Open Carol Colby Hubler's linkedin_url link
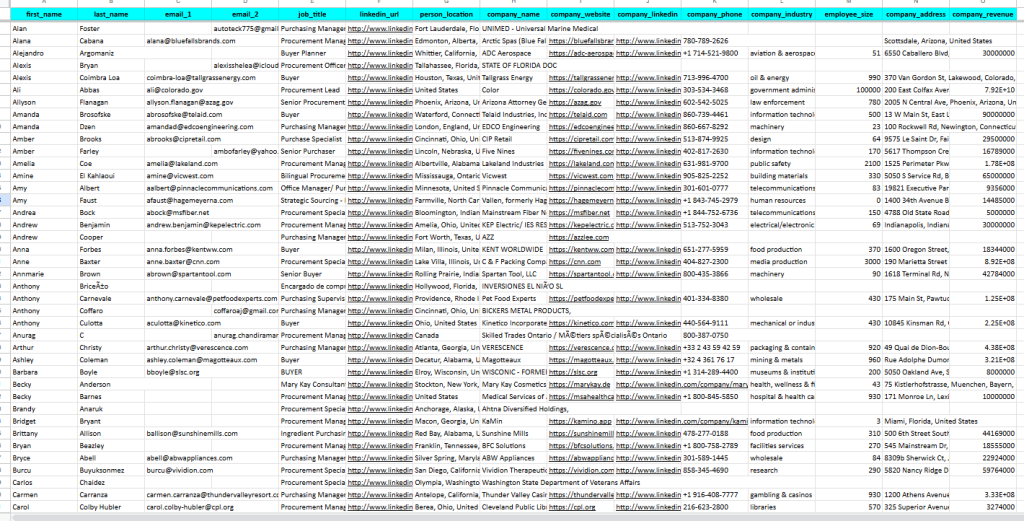This screenshot has height=521, width=1024. tap(379, 507)
